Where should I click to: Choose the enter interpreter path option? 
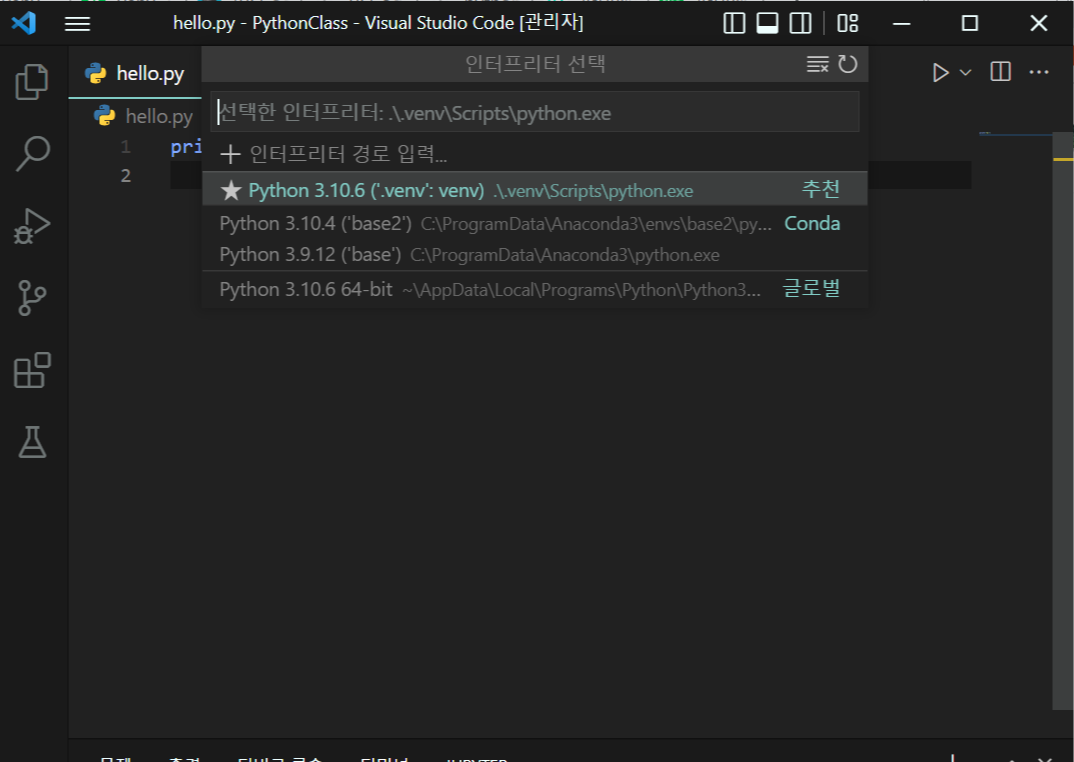pos(535,153)
